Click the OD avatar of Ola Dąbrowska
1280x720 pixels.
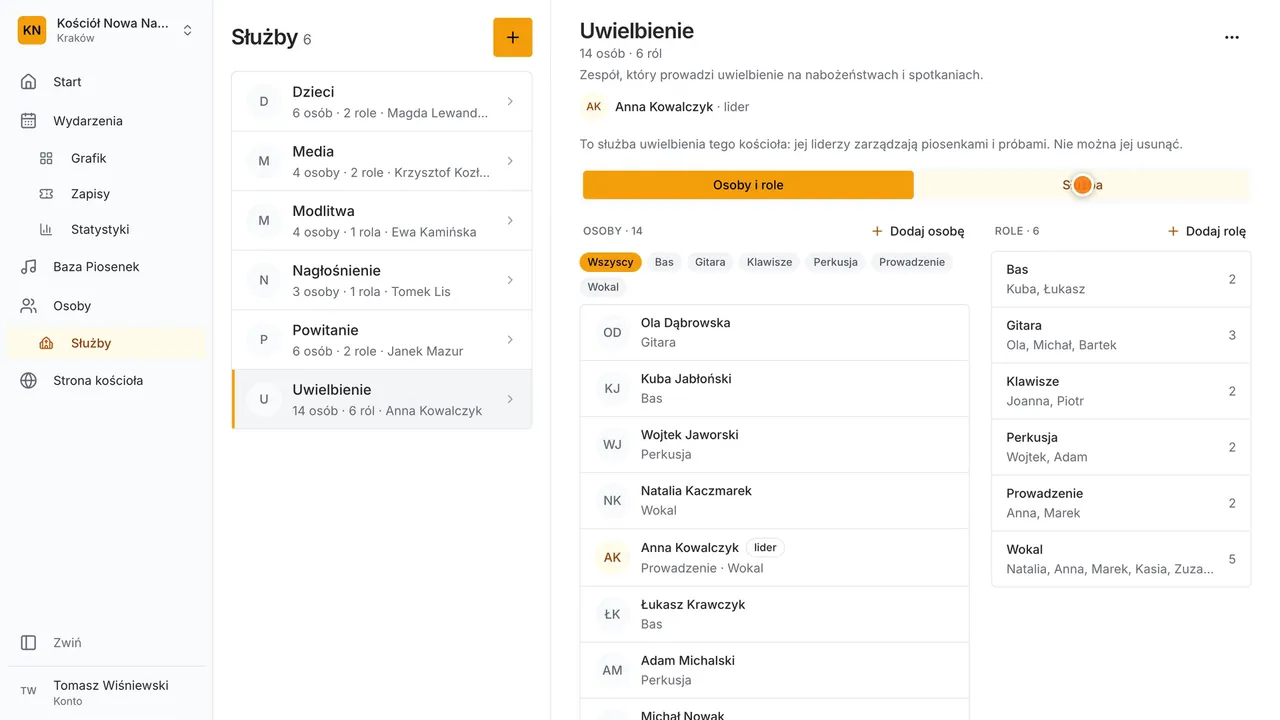[x=612, y=333]
